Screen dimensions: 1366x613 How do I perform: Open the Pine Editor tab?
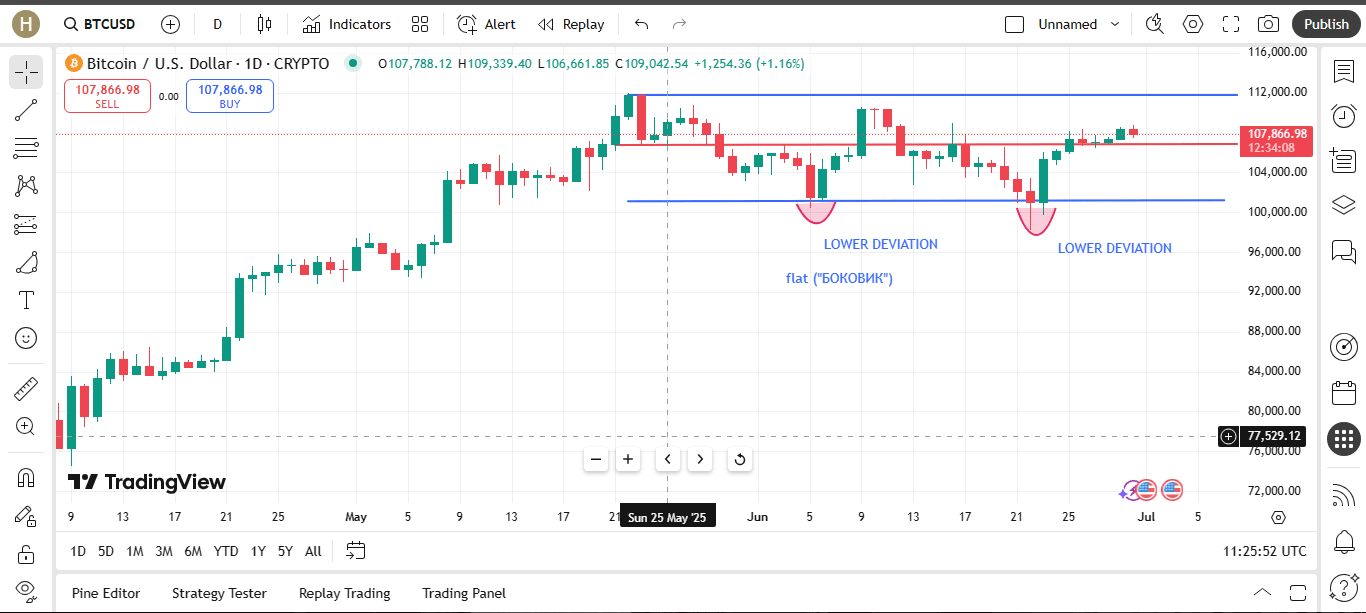pyautogui.click(x=106, y=593)
